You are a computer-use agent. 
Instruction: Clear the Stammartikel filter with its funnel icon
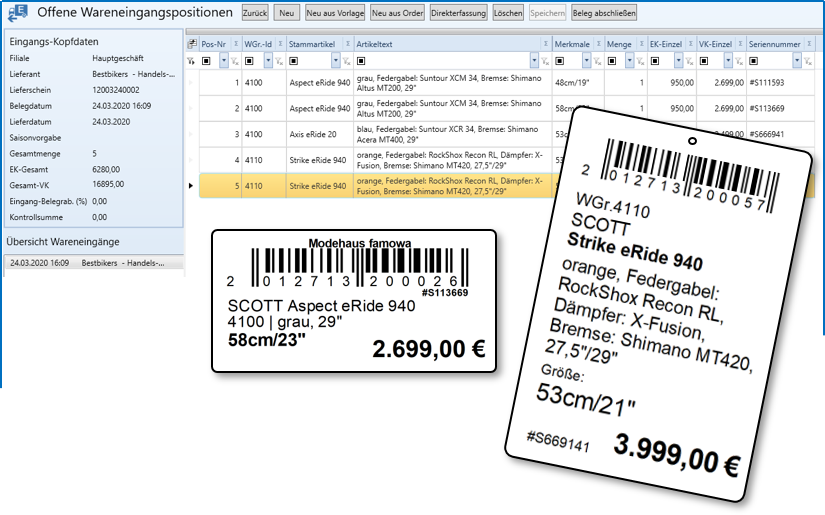tap(347, 62)
